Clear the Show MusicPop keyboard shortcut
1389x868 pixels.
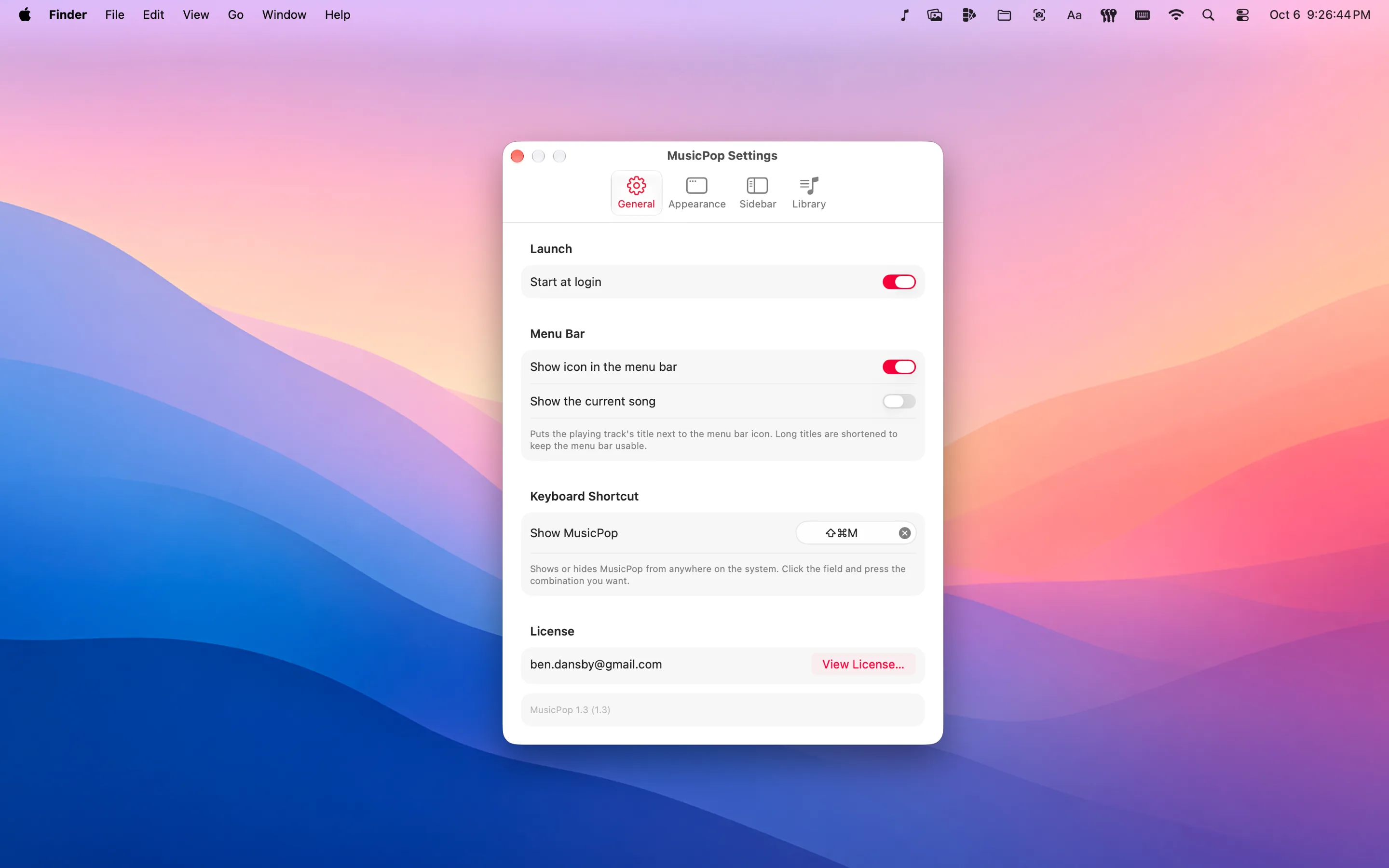pos(905,533)
